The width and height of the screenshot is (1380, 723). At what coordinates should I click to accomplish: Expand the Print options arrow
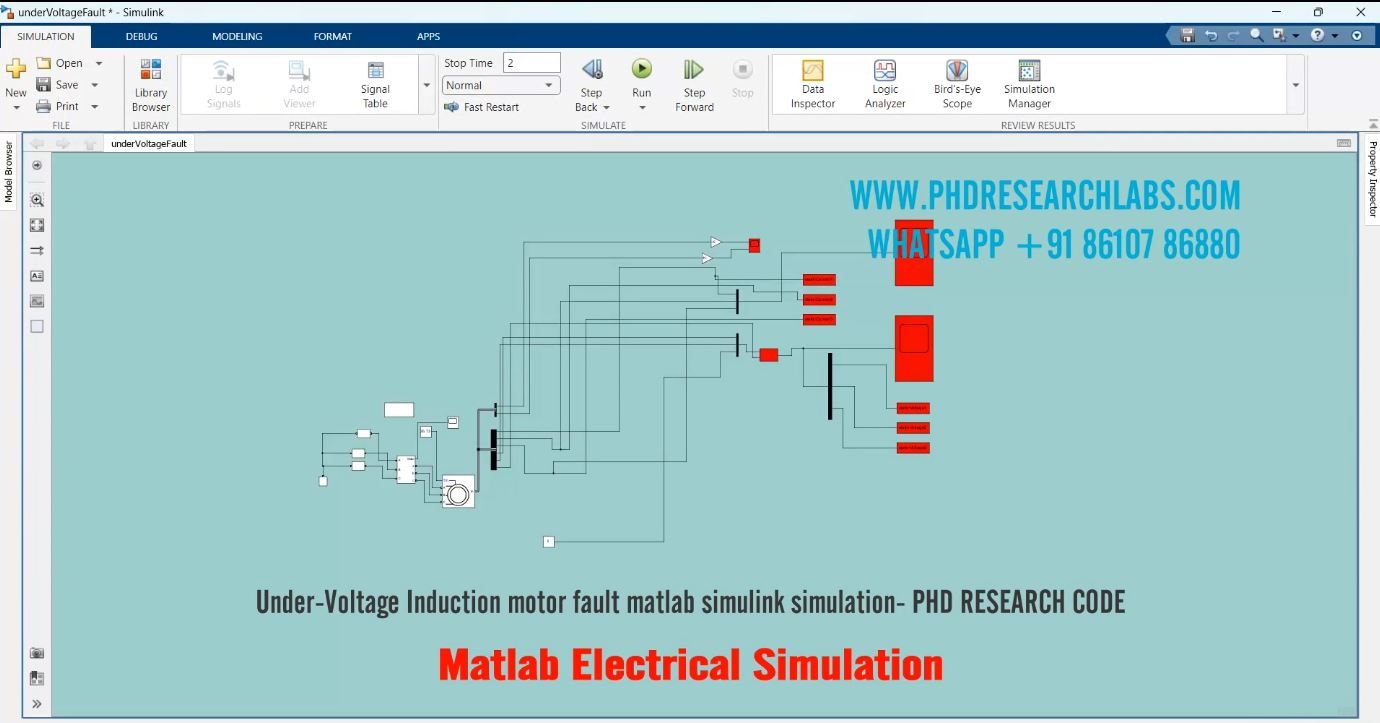(95, 106)
